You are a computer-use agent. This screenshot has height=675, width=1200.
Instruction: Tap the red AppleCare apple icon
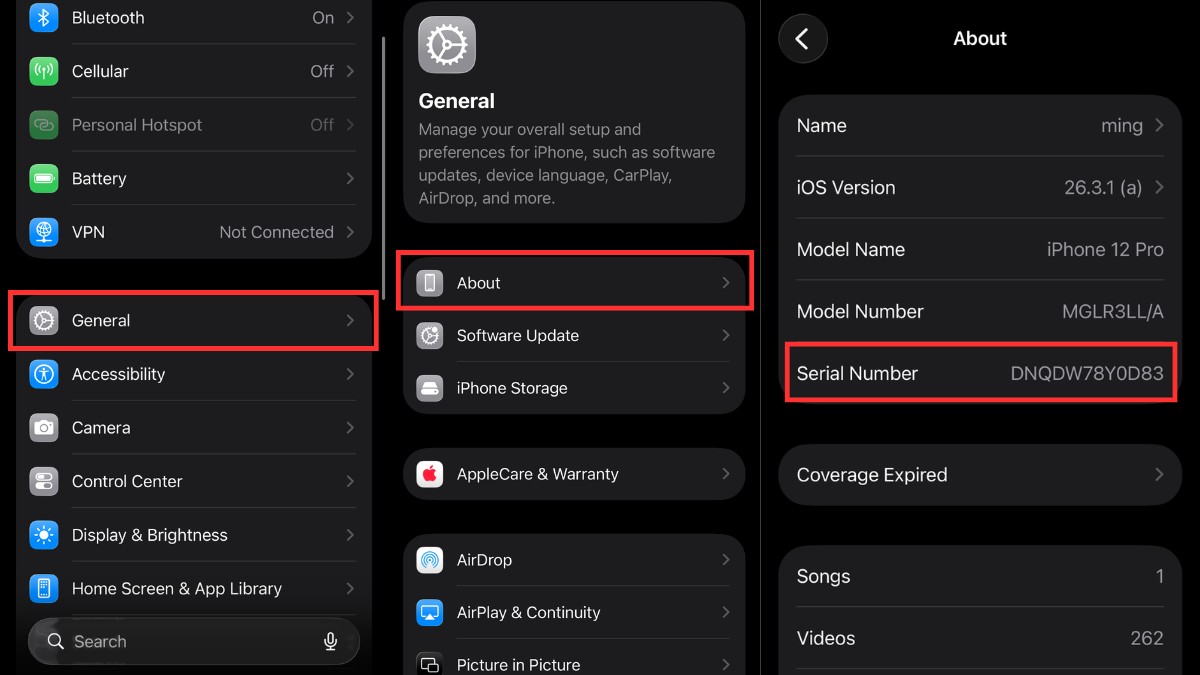click(430, 474)
